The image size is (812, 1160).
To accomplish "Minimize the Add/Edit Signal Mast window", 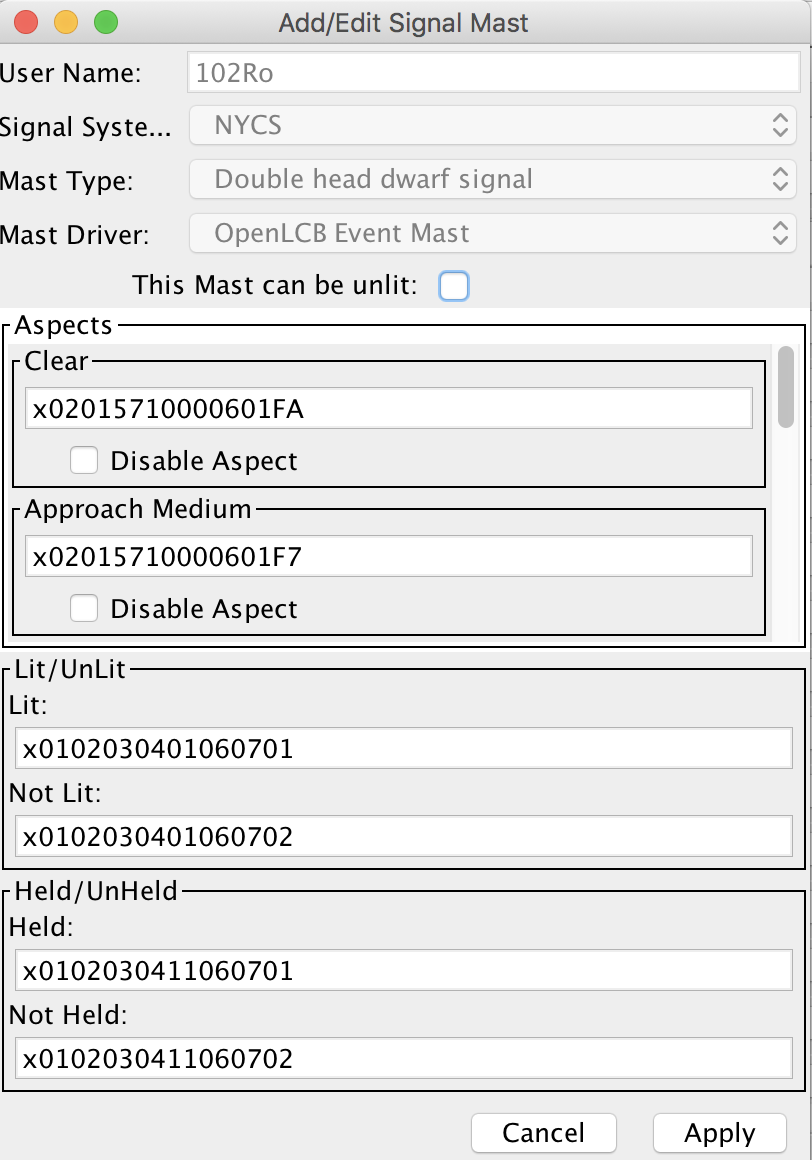I will tap(65, 19).
